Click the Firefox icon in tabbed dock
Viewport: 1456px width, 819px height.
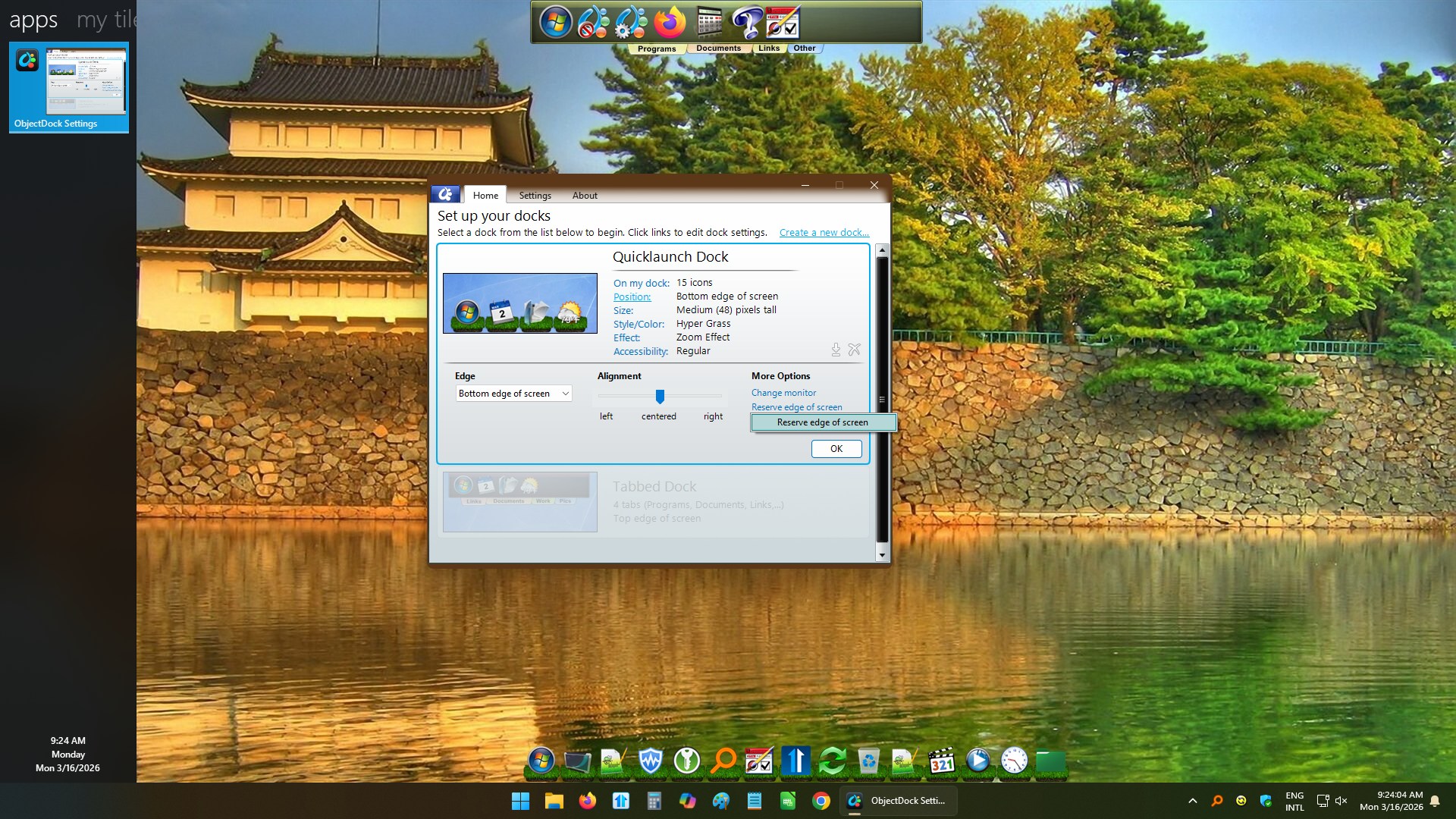[670, 23]
